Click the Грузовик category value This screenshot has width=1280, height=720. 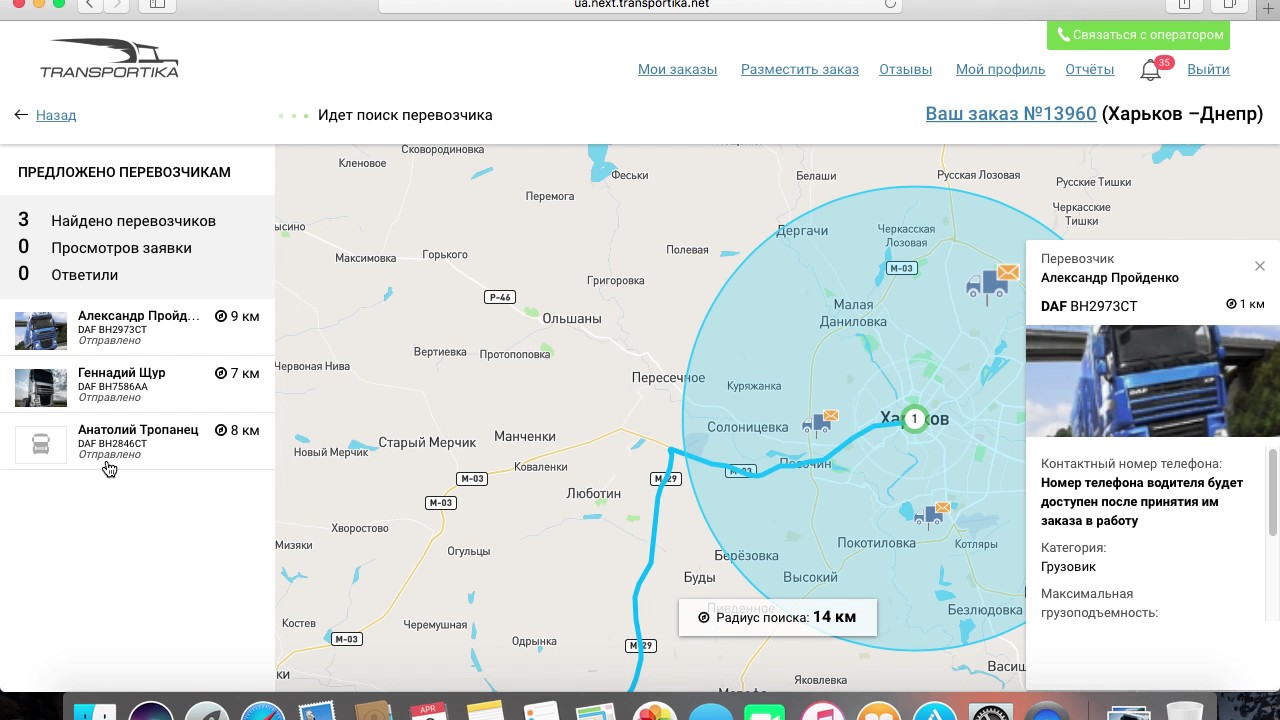(1069, 567)
